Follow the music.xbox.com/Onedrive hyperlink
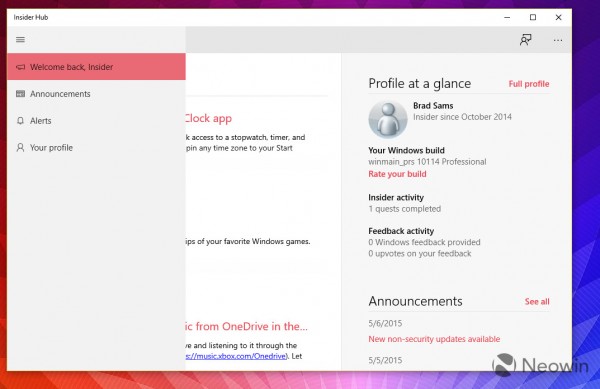 click(236, 356)
